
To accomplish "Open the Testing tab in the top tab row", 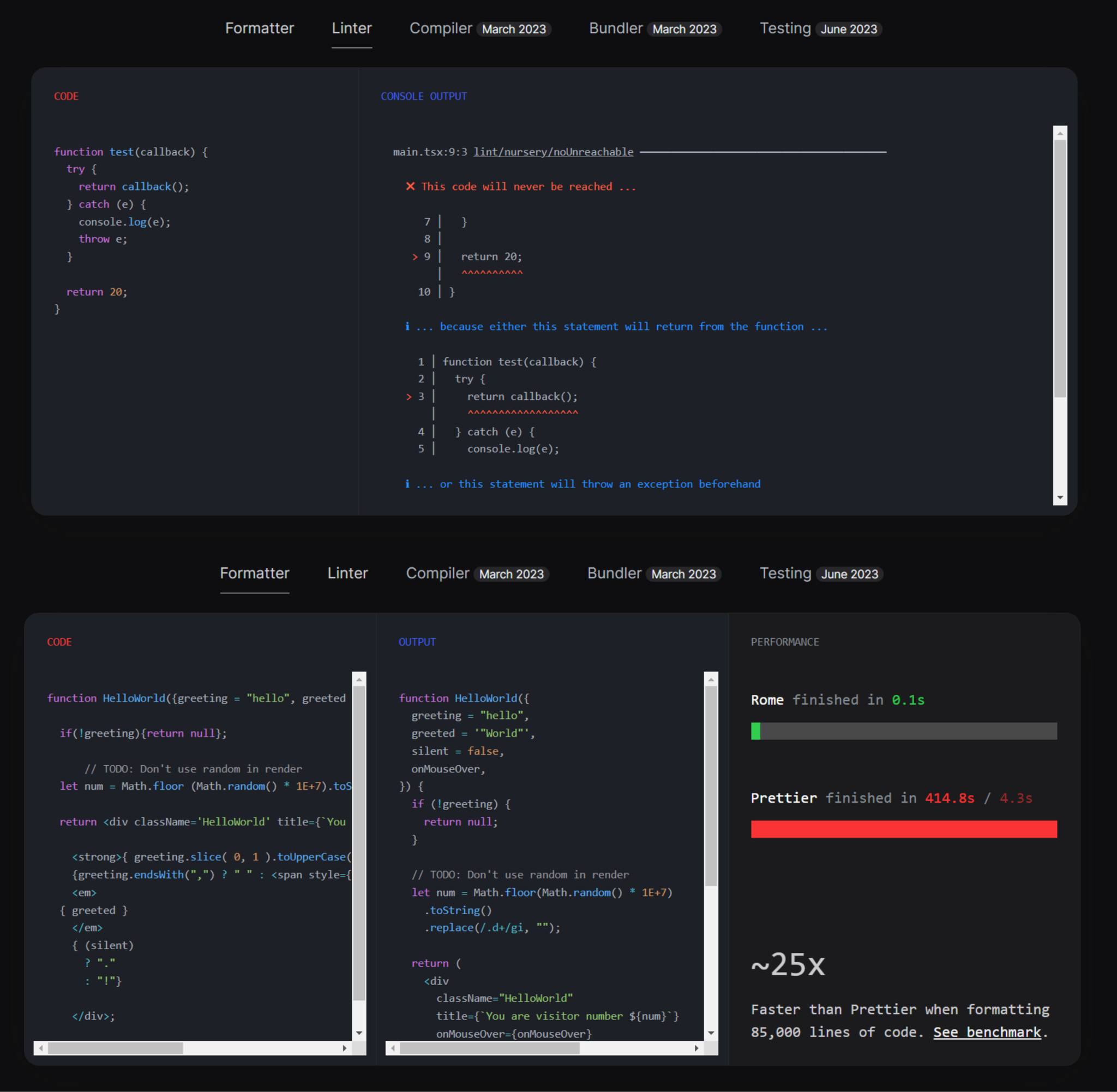I will [x=820, y=28].
